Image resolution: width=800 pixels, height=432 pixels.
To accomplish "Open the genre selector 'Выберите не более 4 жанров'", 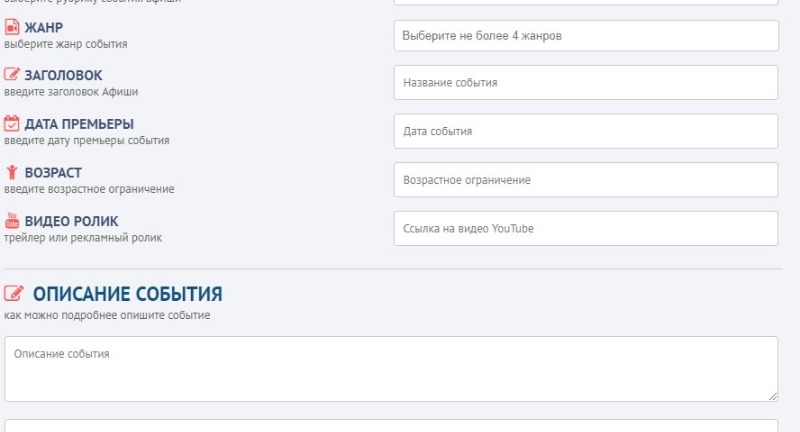I will 585,36.
